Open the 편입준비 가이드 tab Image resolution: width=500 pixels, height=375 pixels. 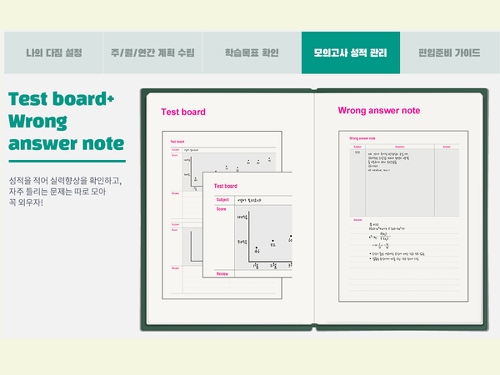tap(450, 53)
